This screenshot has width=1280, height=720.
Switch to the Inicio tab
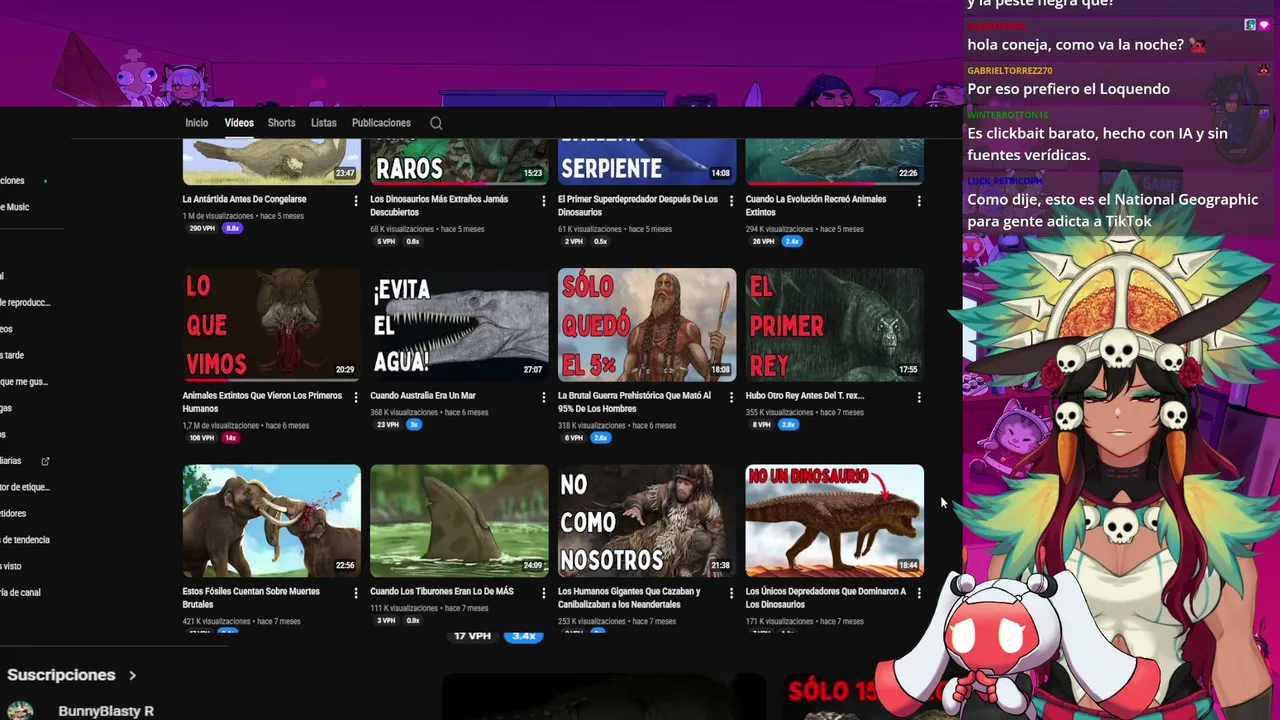(197, 123)
